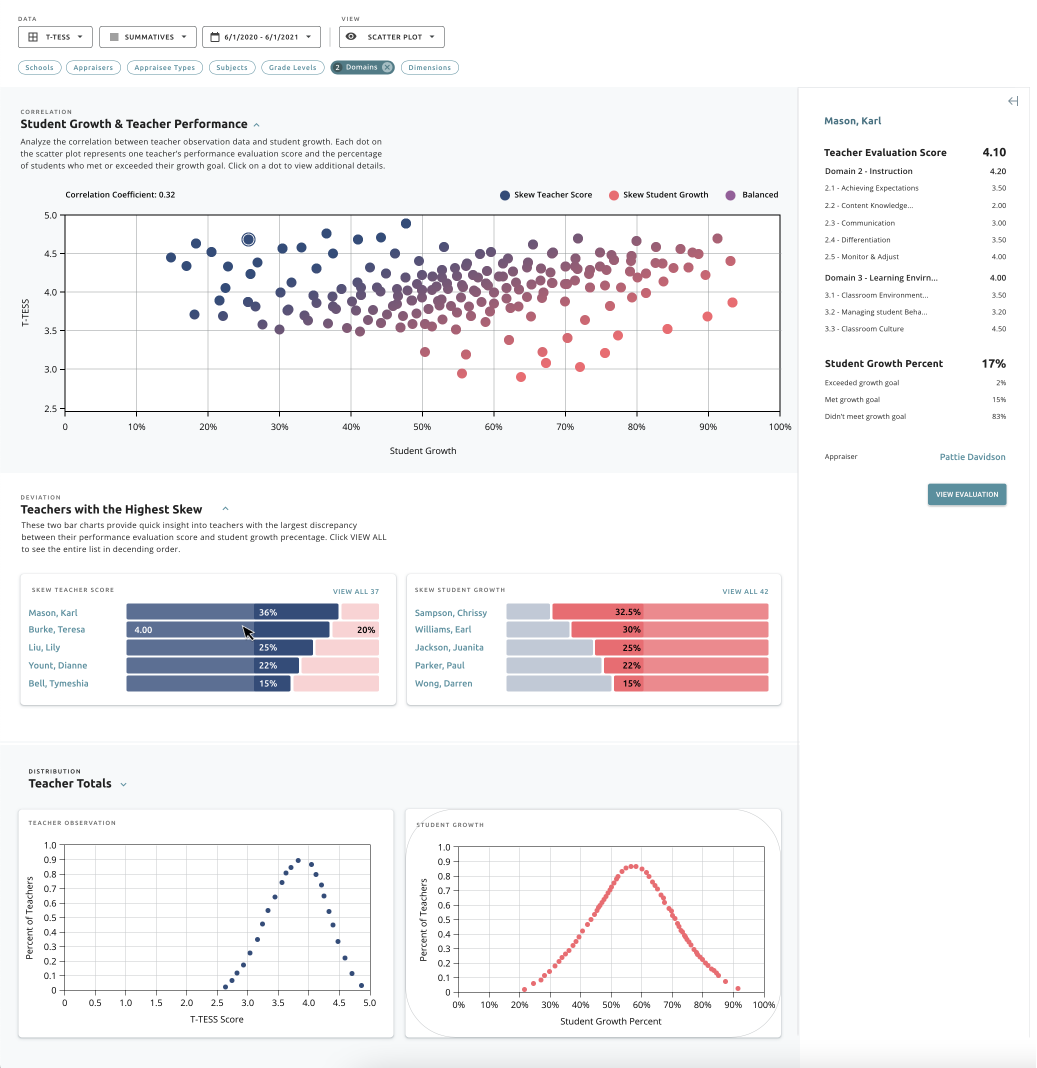The image size is (1037, 1068).
Task: Open the Grade Levels filter chip
Action: (x=293, y=68)
